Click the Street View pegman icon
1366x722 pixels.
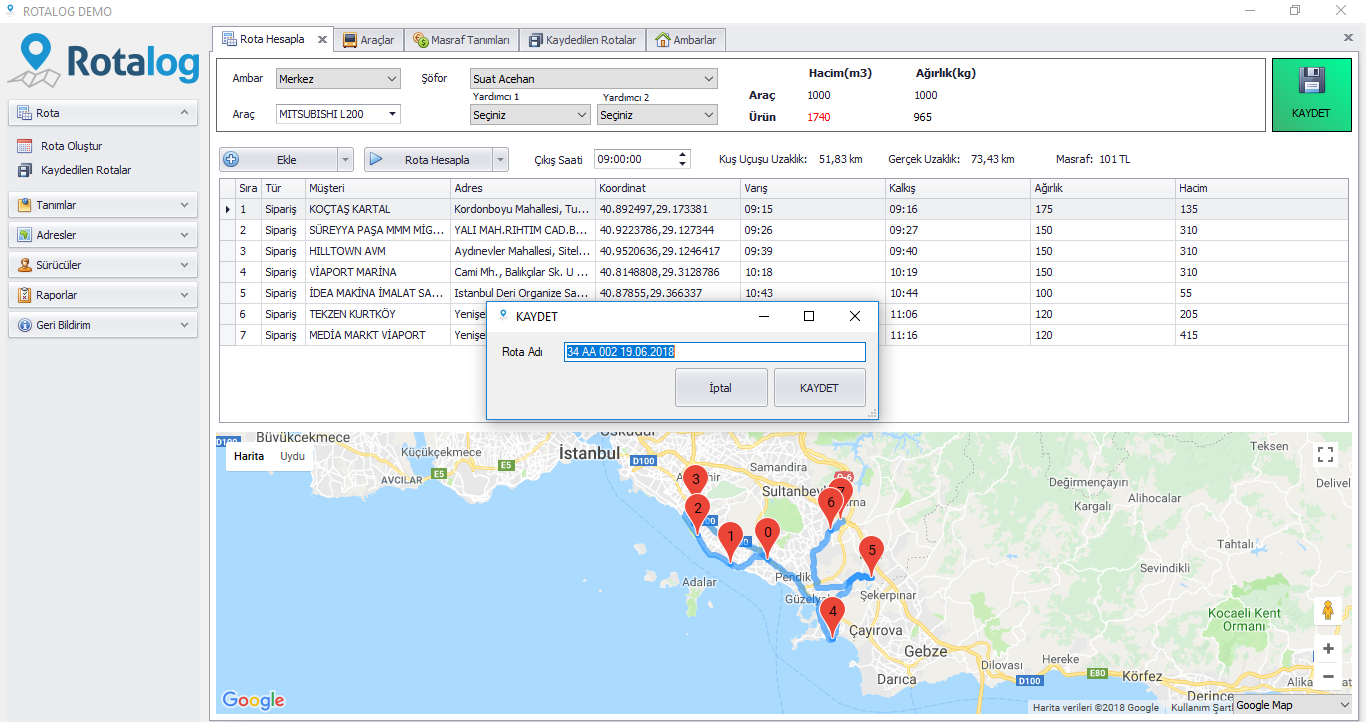1328,611
